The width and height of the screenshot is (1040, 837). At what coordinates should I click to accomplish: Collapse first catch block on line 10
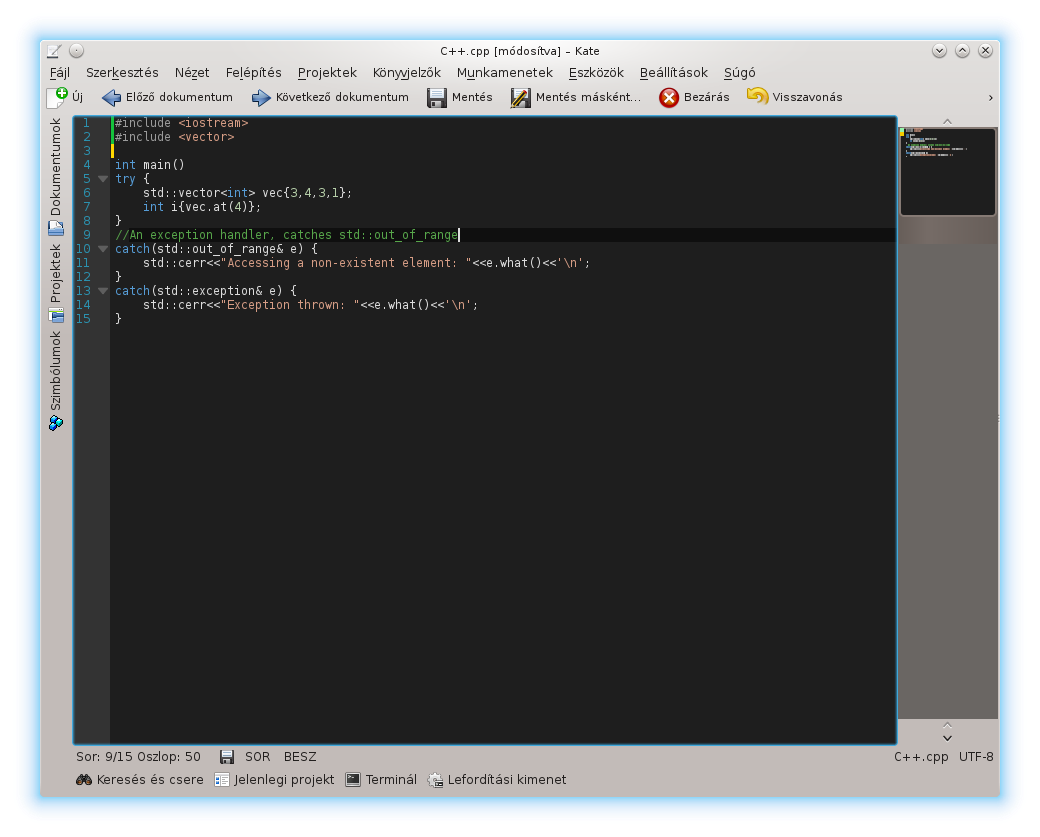[x=103, y=249]
